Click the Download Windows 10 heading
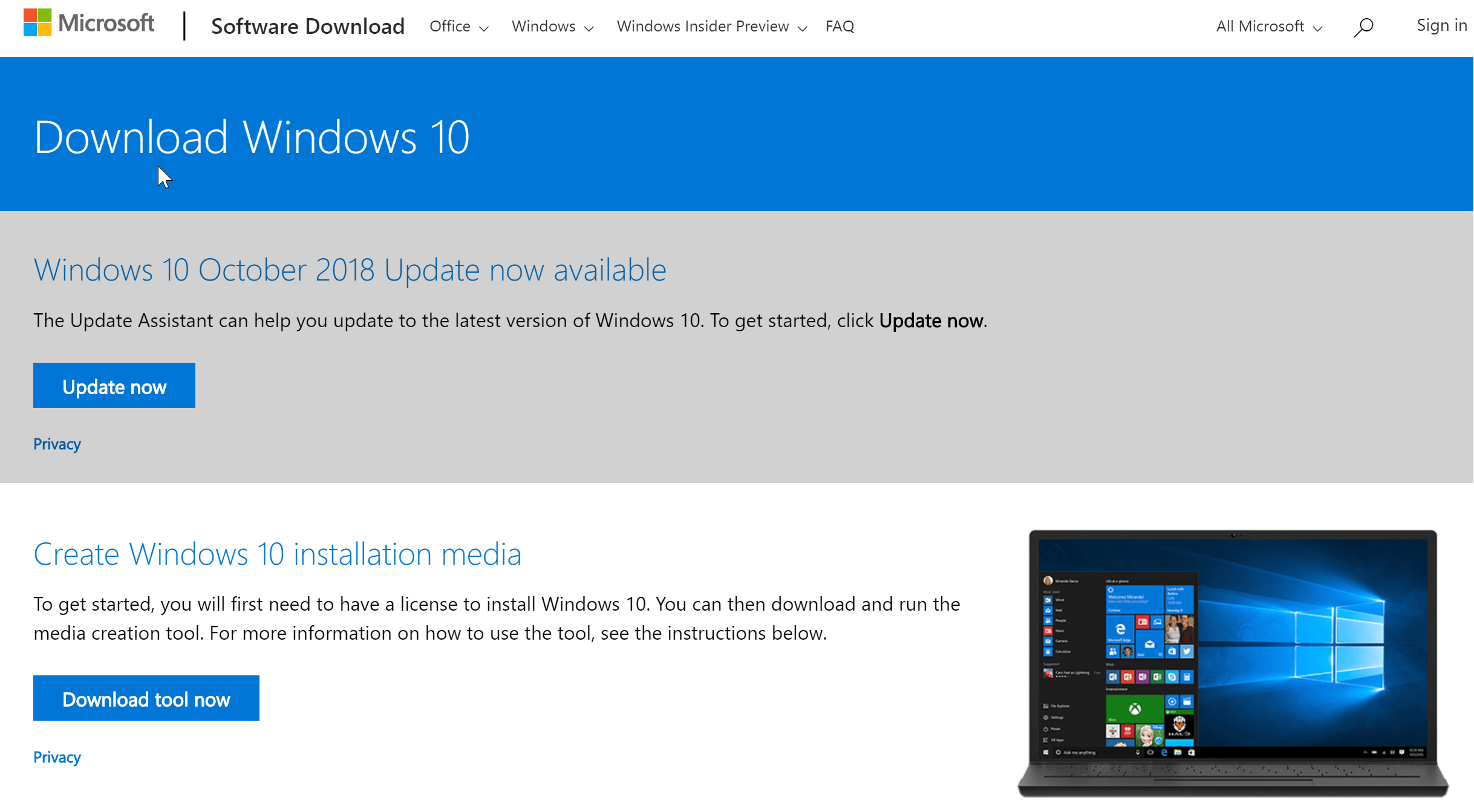 [252, 137]
